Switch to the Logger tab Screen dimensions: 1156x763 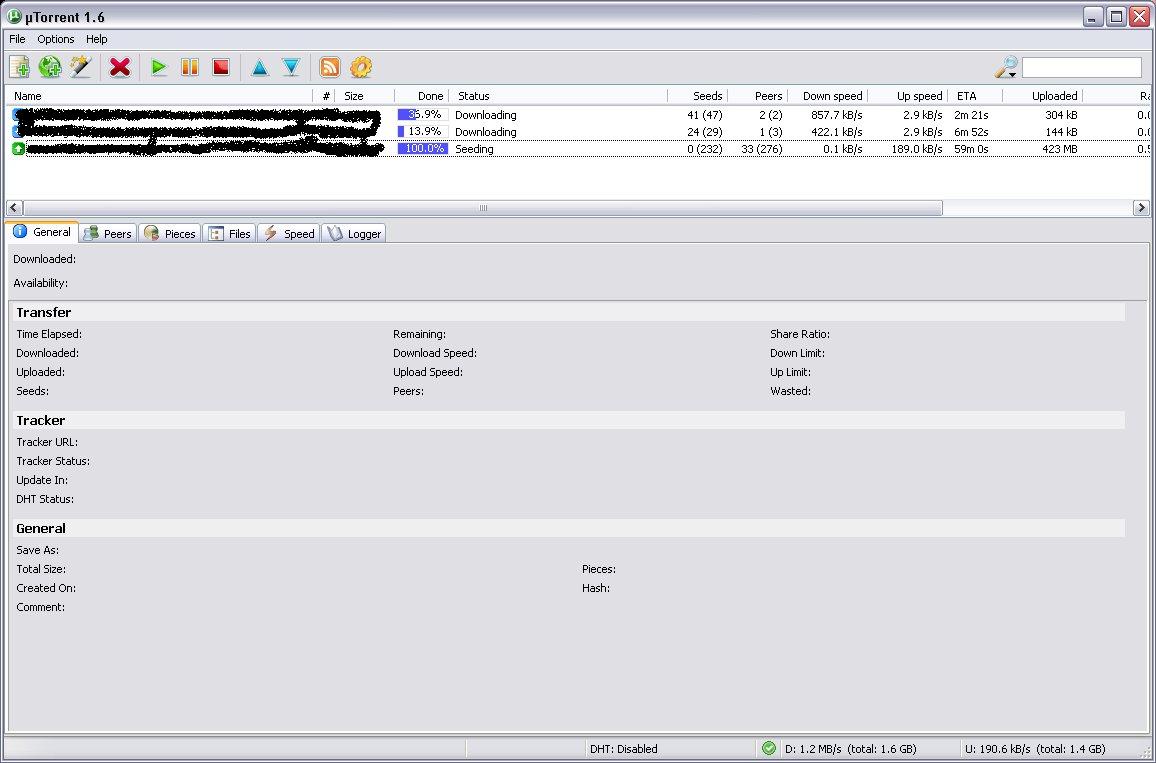(x=354, y=234)
